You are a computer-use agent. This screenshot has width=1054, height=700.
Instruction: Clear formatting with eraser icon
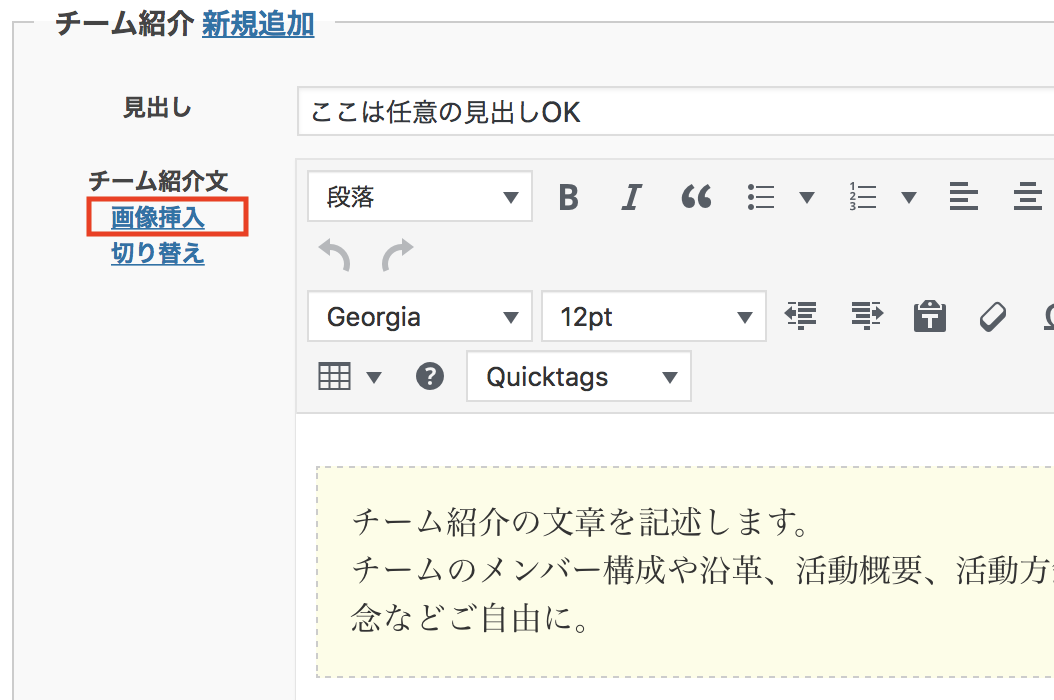tap(993, 316)
